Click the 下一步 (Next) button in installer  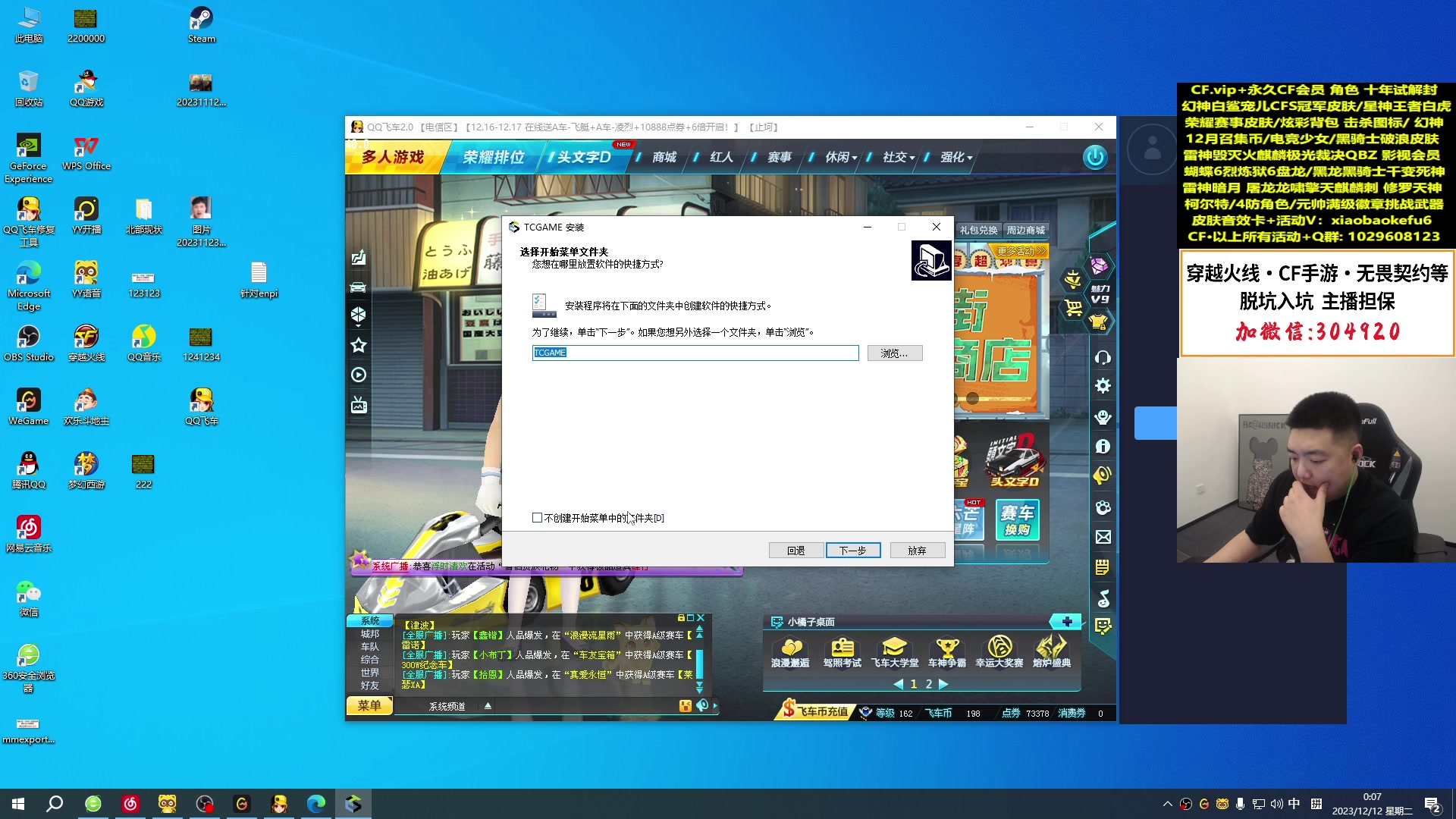click(x=853, y=551)
